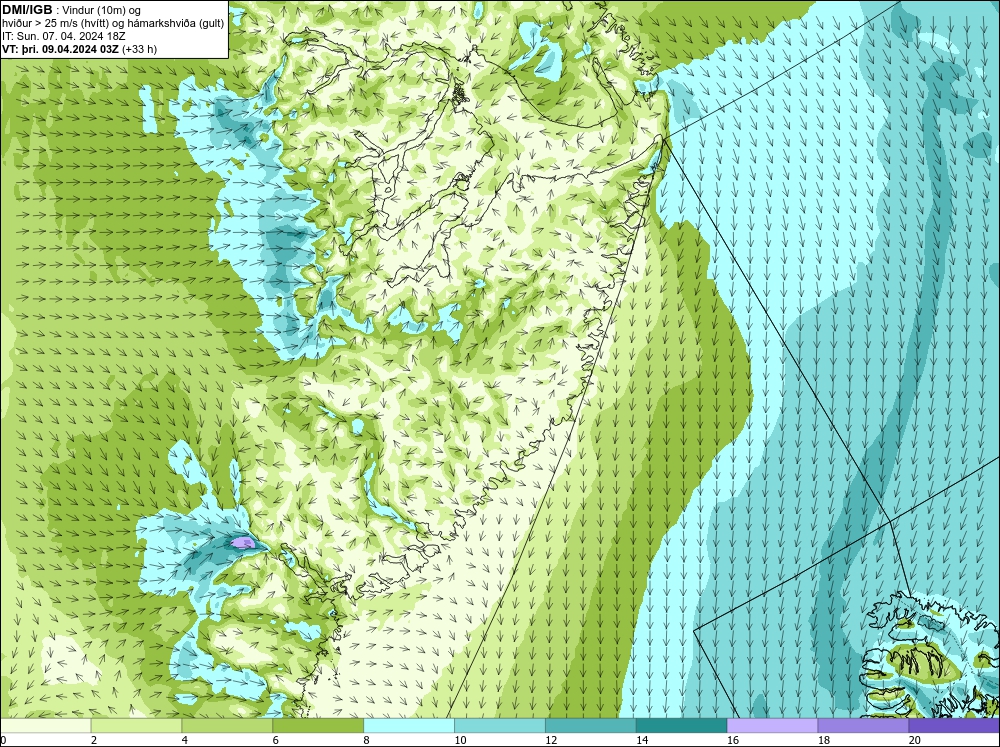Click the 6-8 m/s dark green legend swatch
The width and height of the screenshot is (1000, 747).
pyautogui.click(x=318, y=726)
